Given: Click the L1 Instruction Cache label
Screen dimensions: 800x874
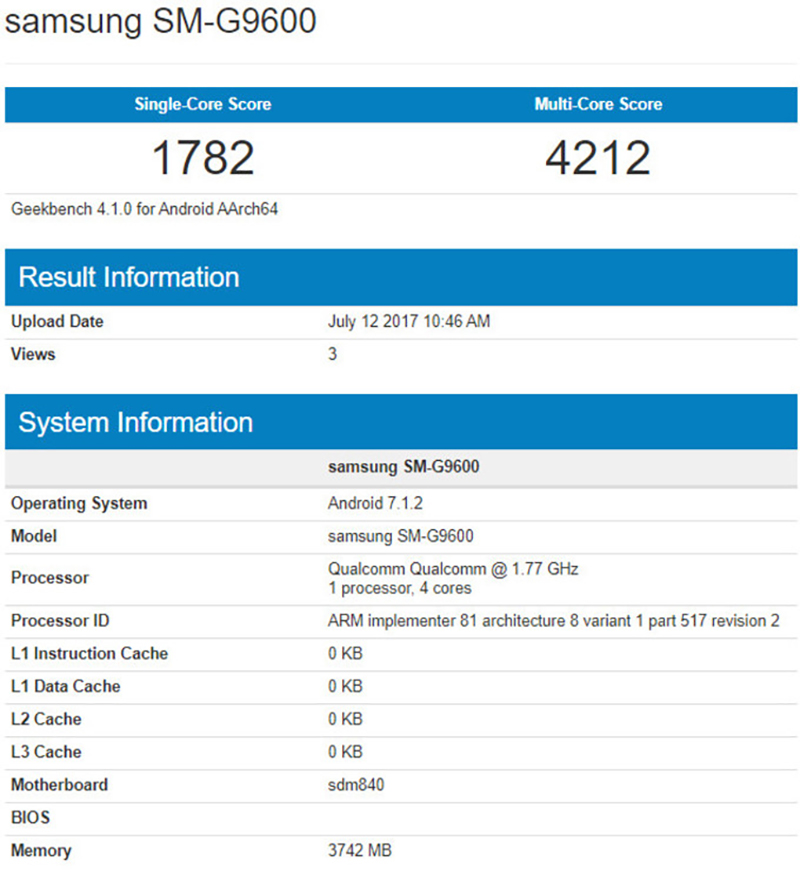Looking at the screenshot, I should tap(90, 653).
